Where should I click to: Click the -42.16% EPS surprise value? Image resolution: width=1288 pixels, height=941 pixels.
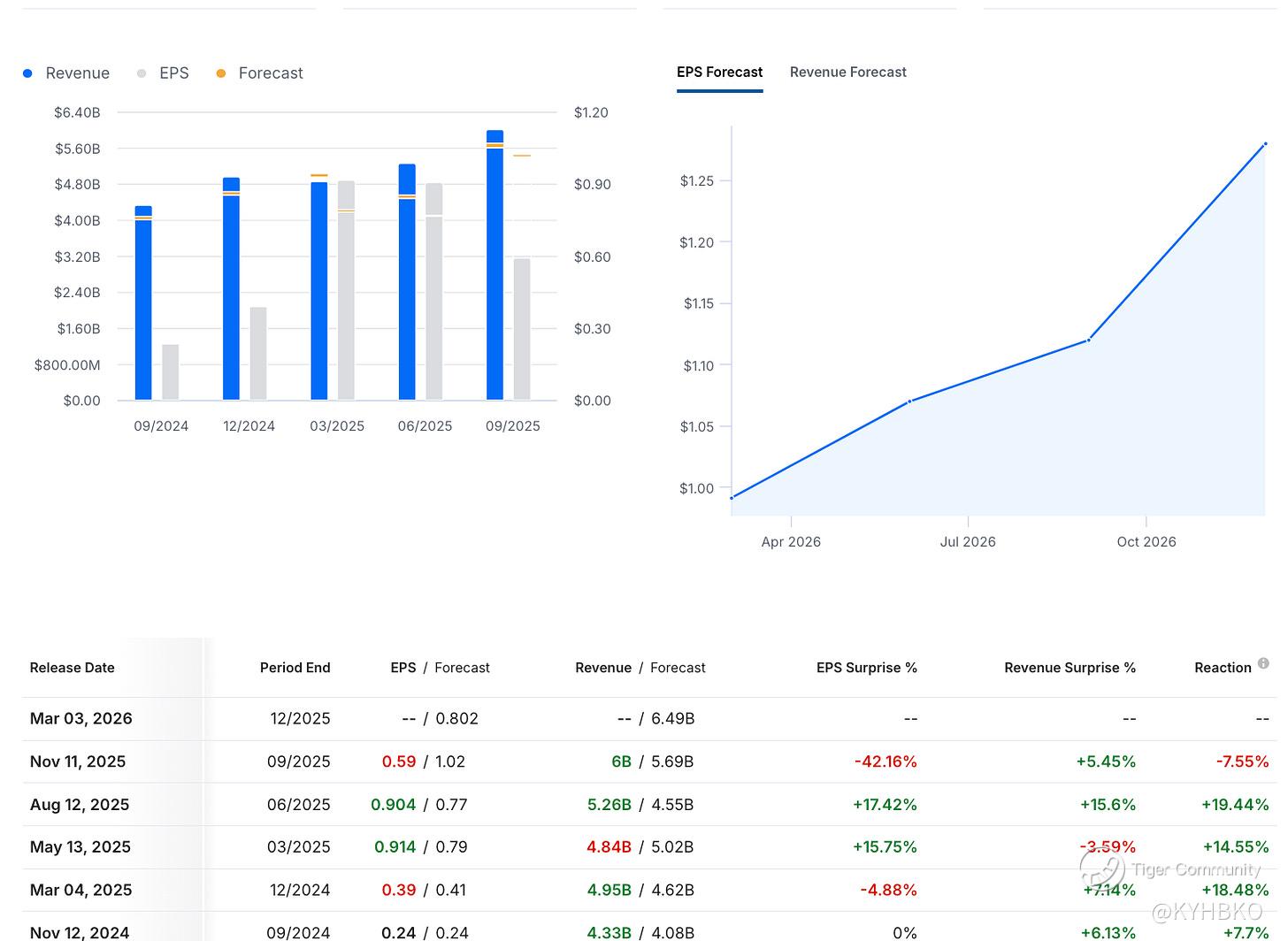[x=885, y=761]
